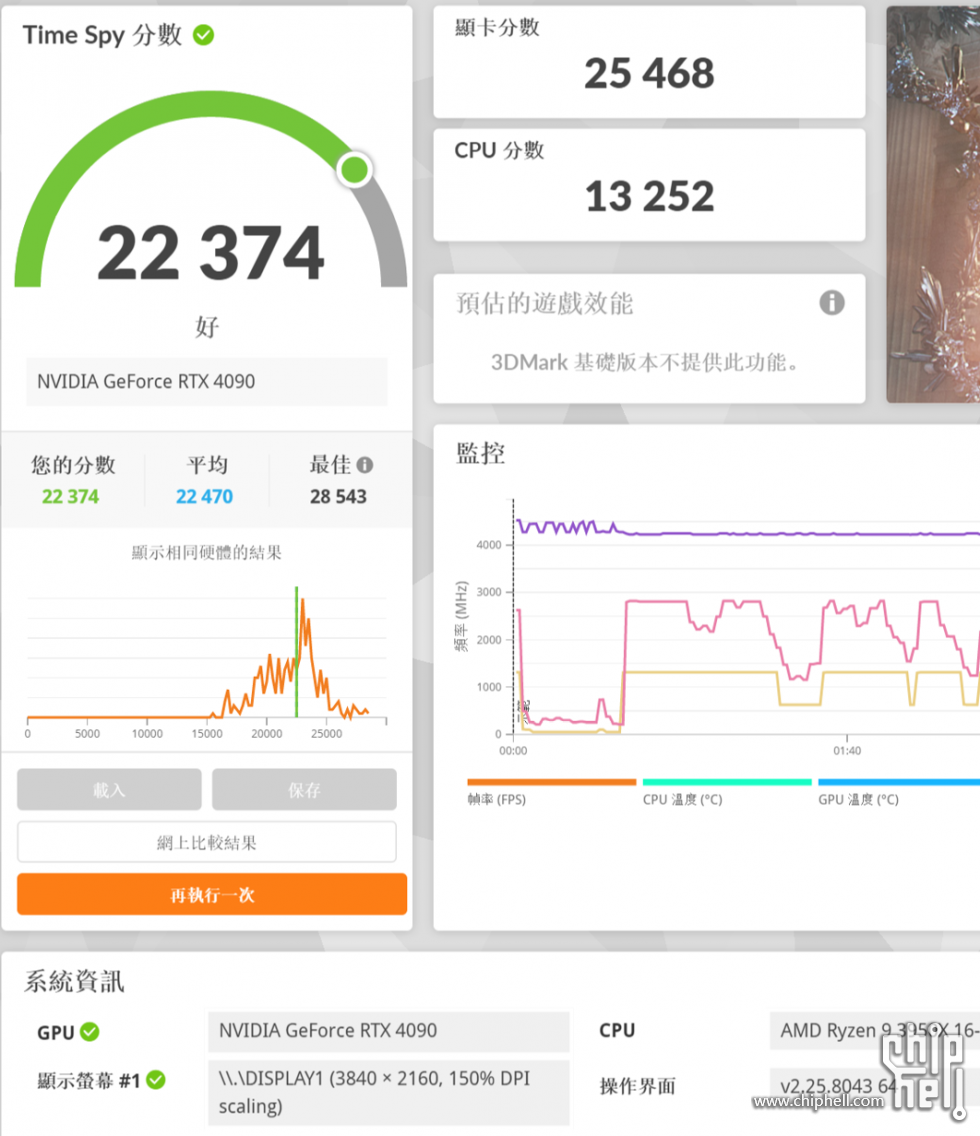Click the 保存 button

304,790
